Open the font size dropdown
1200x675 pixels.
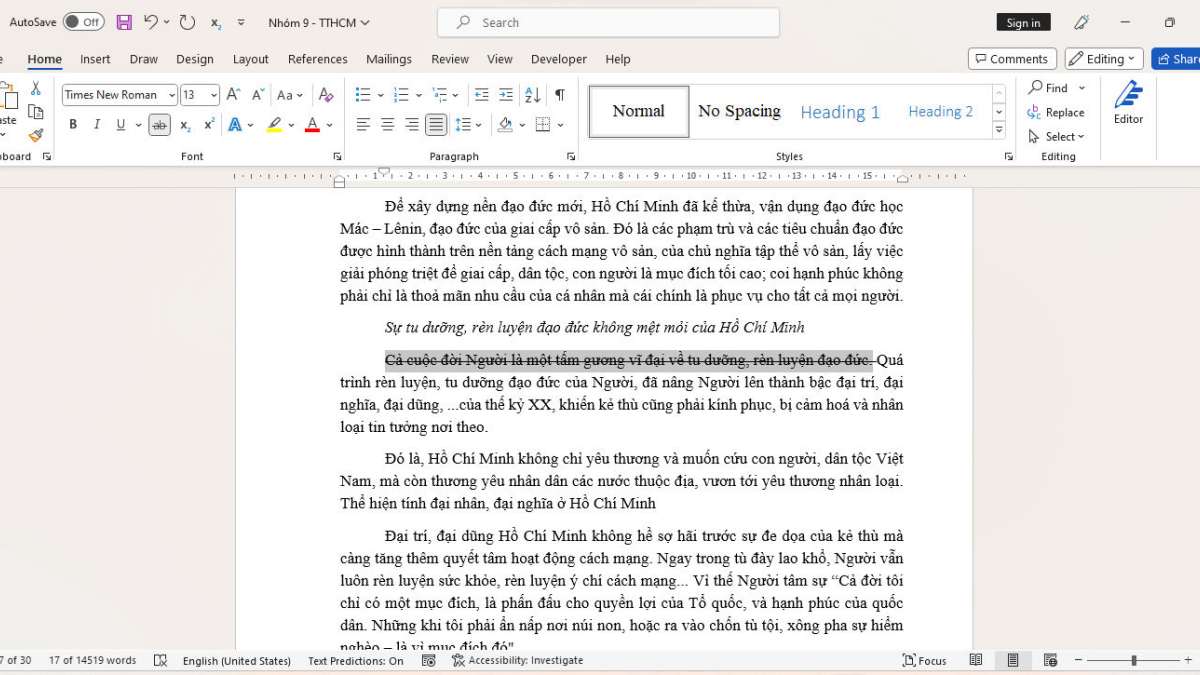213,95
